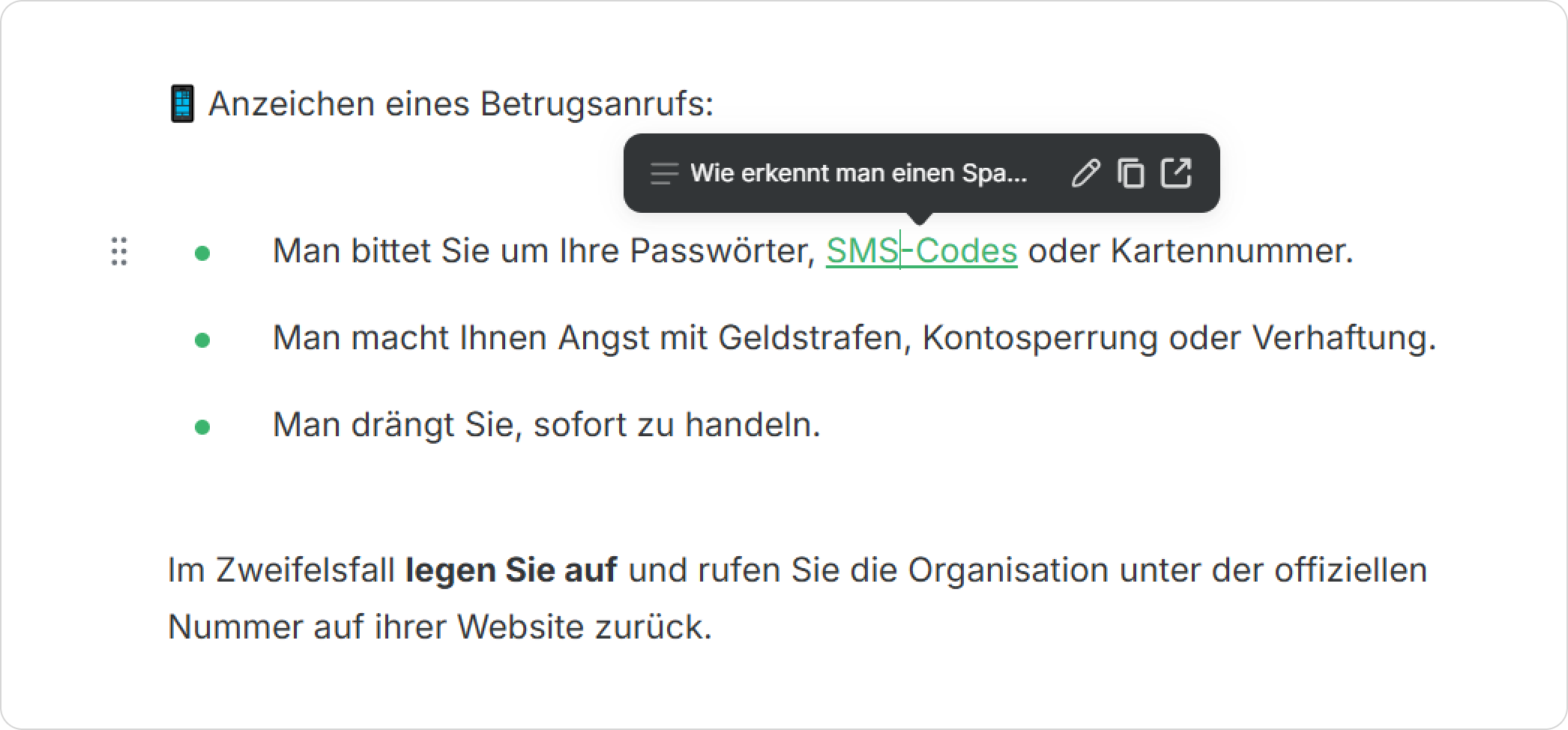Open link in new tab icon

click(1176, 172)
